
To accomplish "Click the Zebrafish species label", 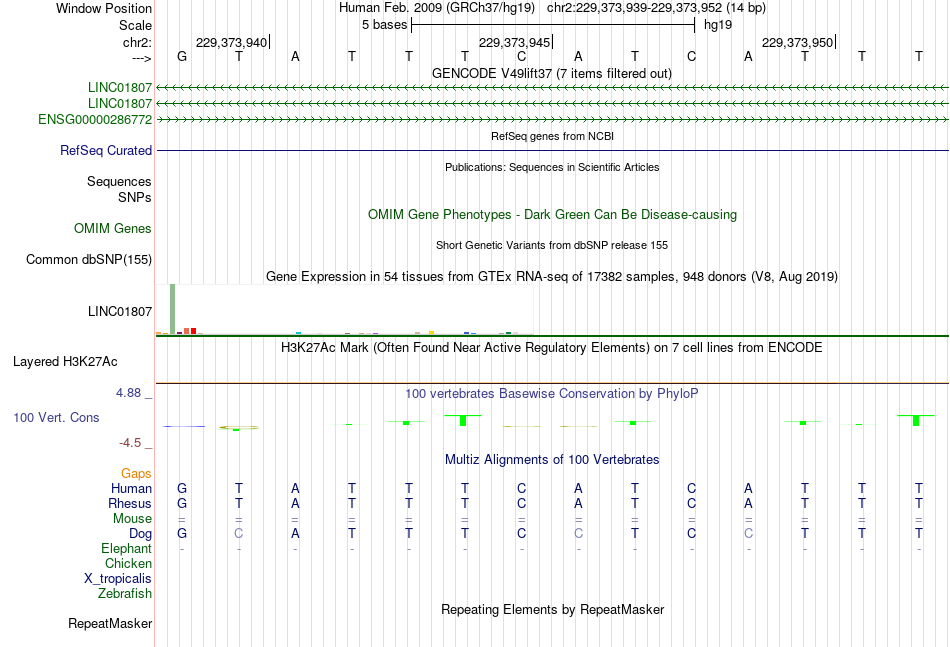I will point(125,594).
